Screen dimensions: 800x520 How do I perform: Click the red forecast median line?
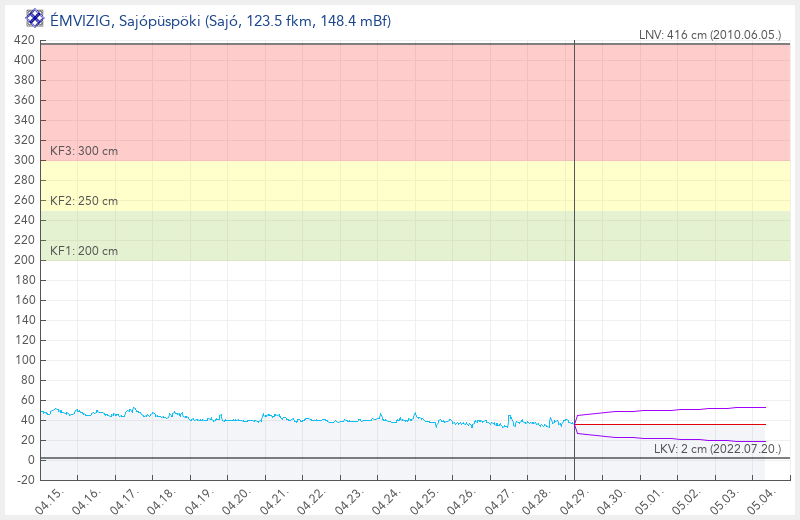pyautogui.click(x=680, y=424)
